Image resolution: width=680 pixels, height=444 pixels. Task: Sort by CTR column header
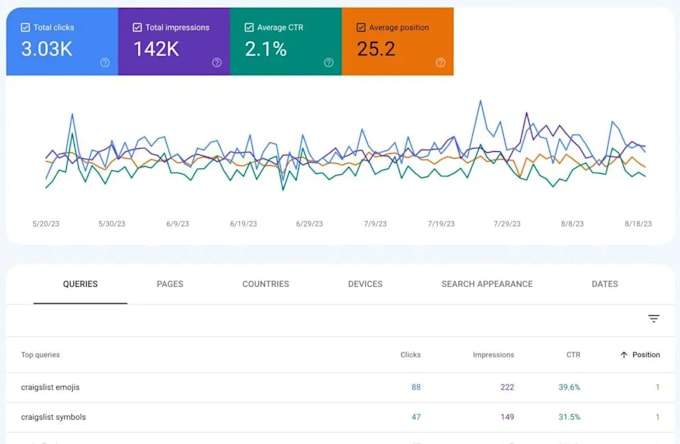pyautogui.click(x=573, y=355)
